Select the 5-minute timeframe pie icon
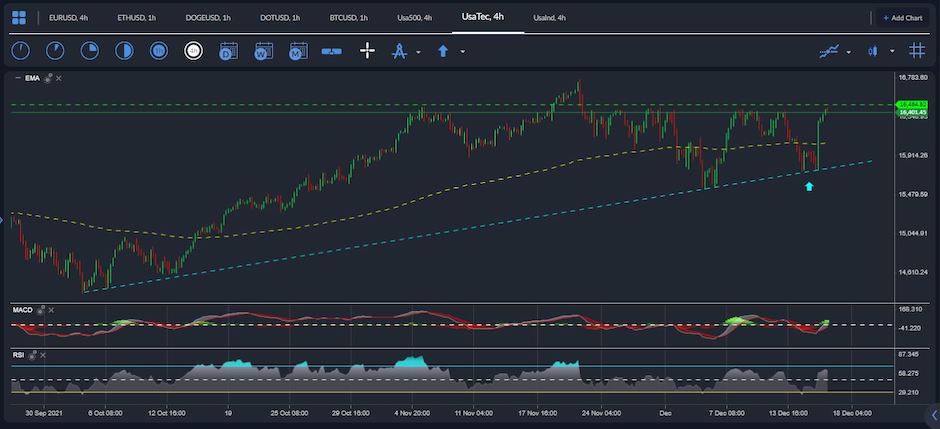Screen dimensions: 940x429 [55, 51]
